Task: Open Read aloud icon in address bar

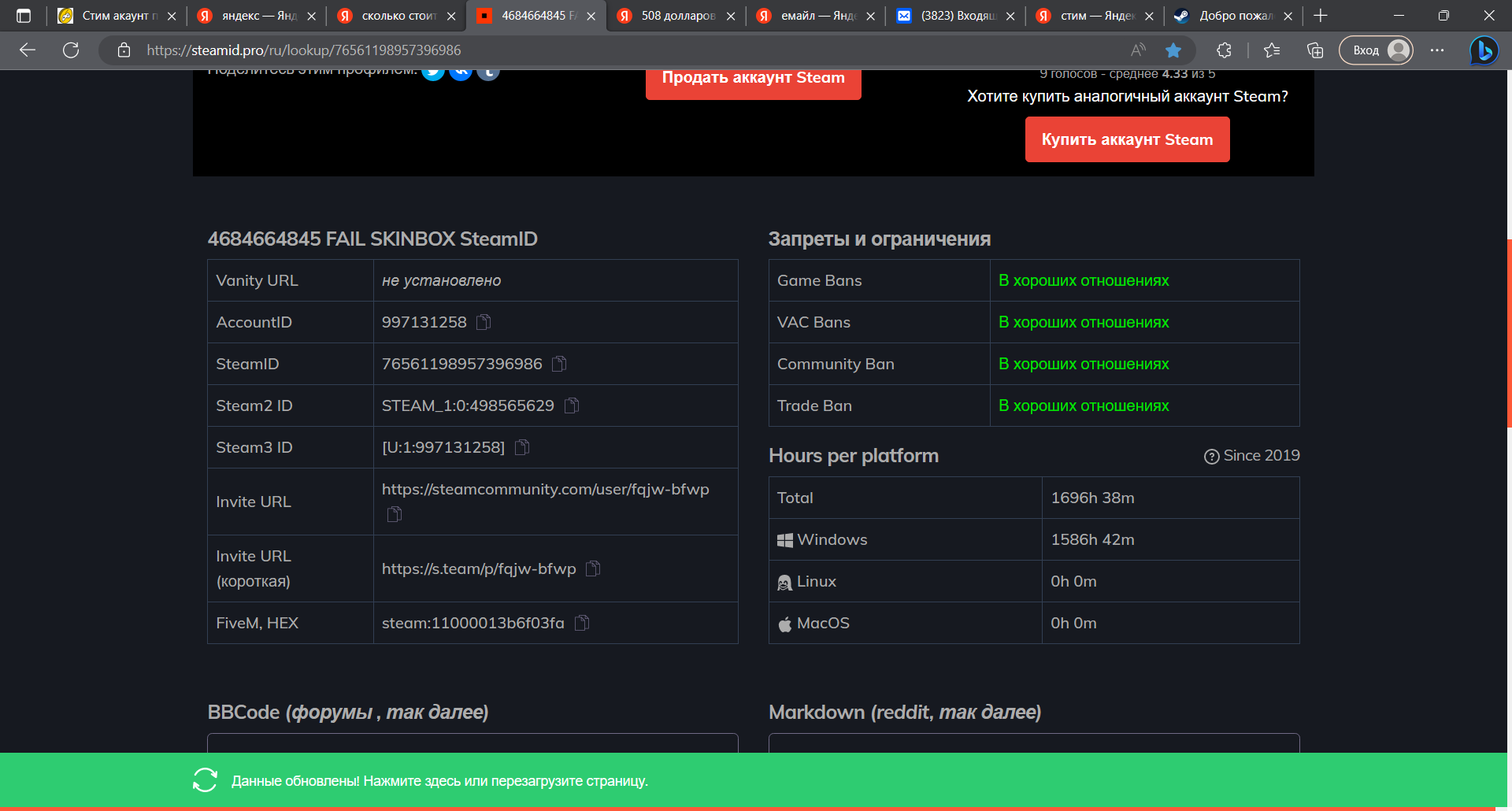Action: coord(1138,50)
